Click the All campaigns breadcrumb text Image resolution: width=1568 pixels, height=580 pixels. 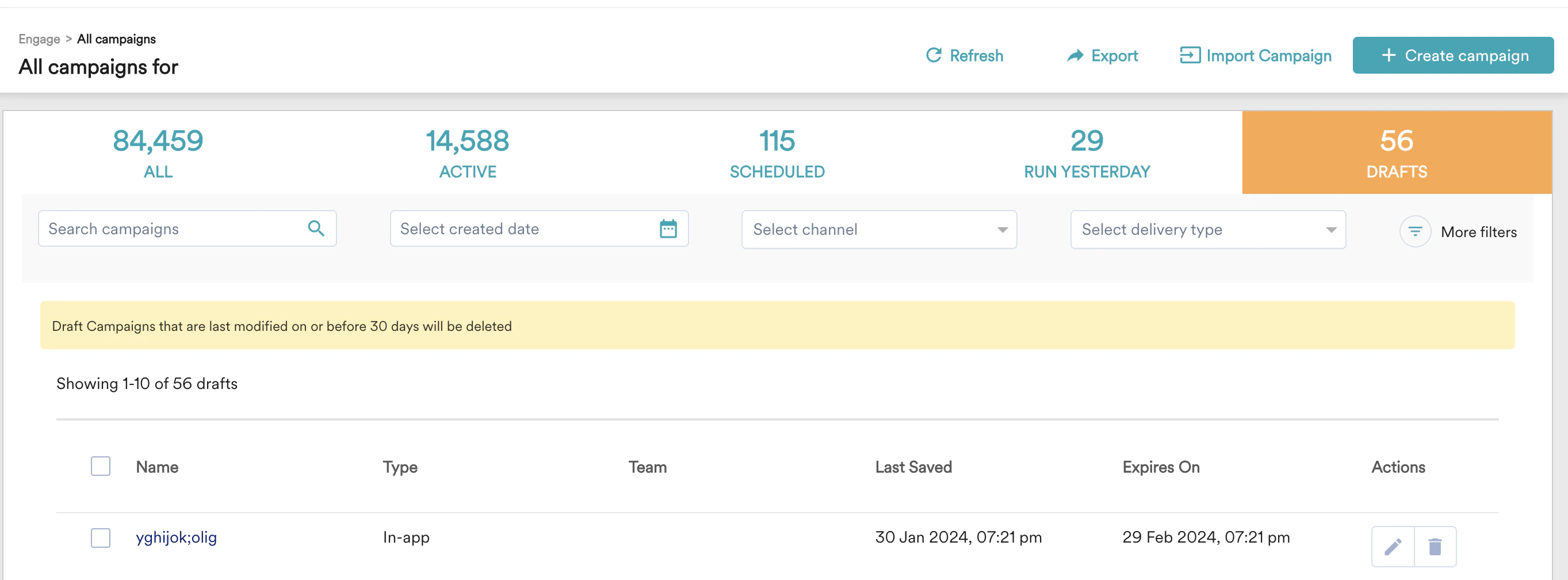pyautogui.click(x=116, y=39)
